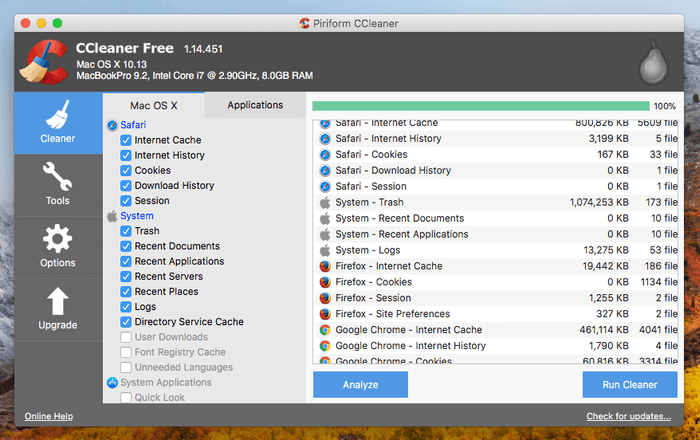700x440 pixels.
Task: Click the Firefox icon beside Internet Cache
Action: (x=324, y=266)
